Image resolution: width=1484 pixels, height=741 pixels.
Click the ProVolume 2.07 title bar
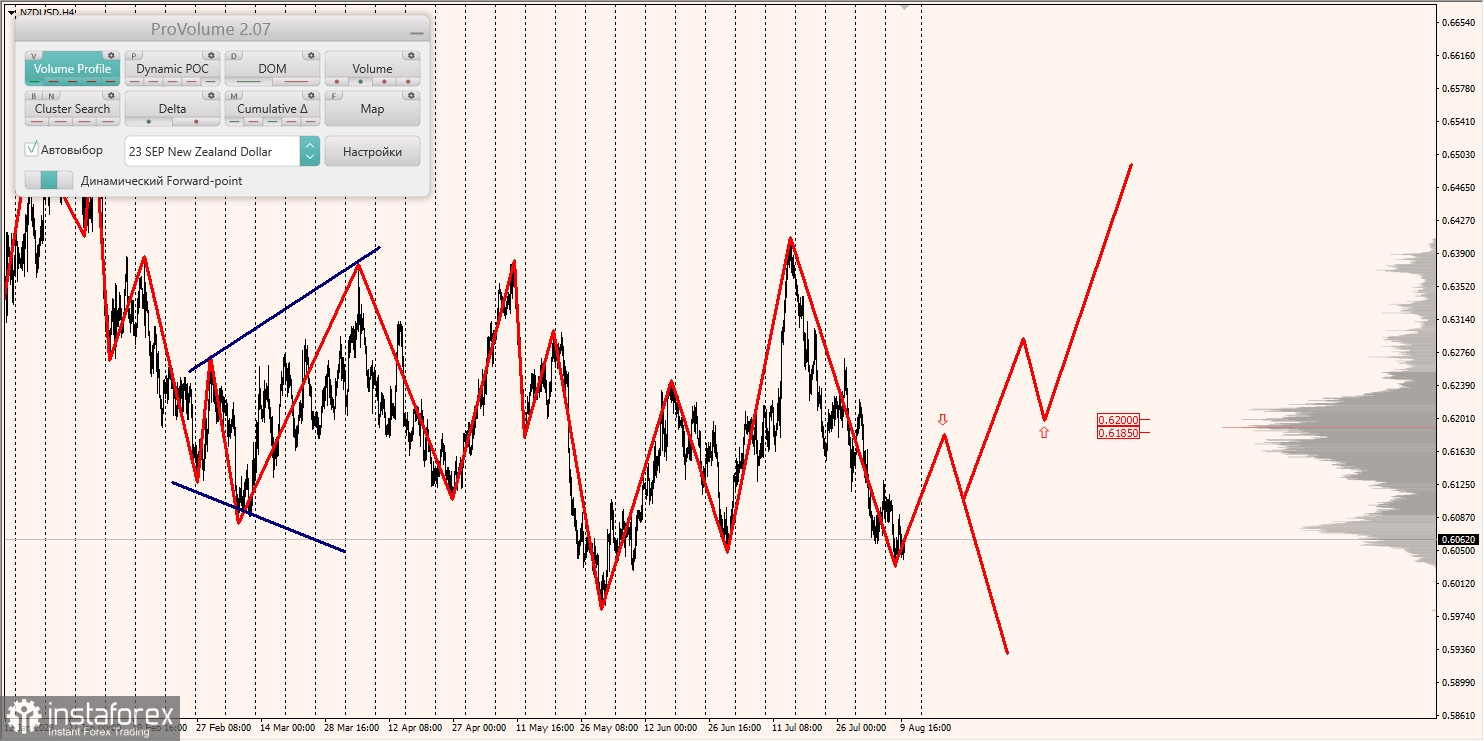pyautogui.click(x=222, y=30)
